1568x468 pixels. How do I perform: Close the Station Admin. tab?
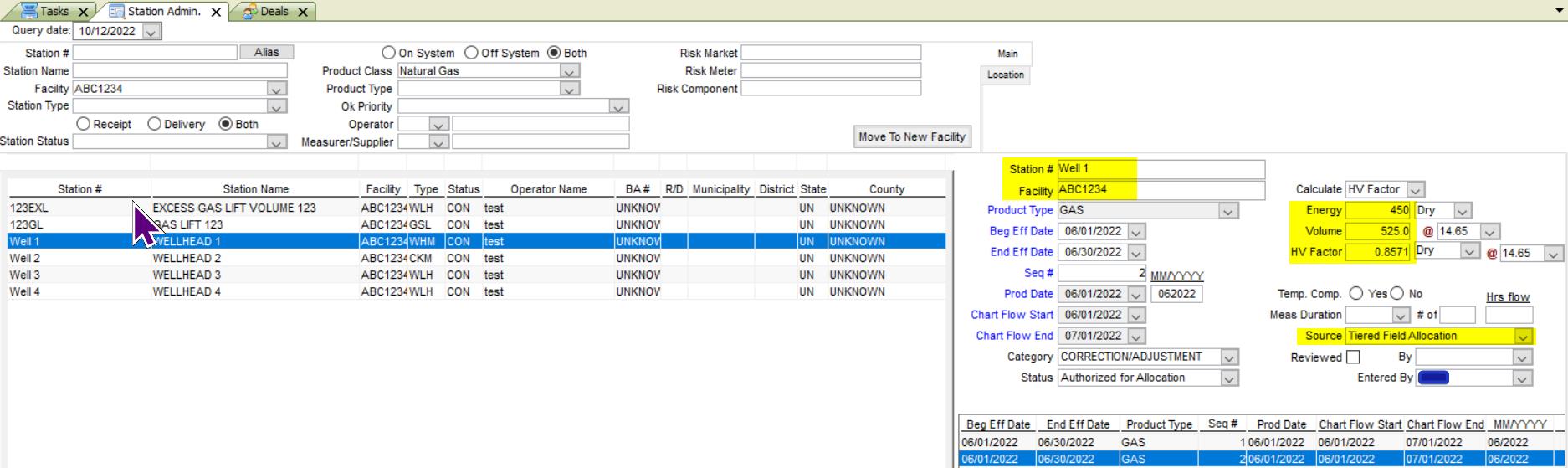click(216, 12)
